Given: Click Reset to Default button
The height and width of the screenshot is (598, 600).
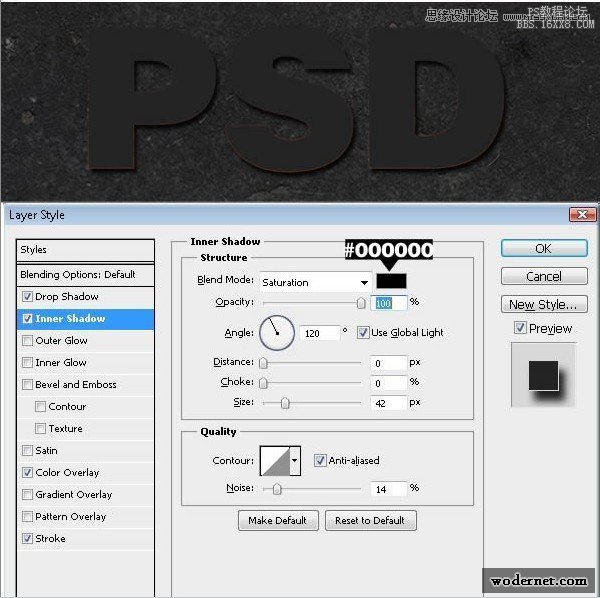Looking at the screenshot, I should (370, 520).
